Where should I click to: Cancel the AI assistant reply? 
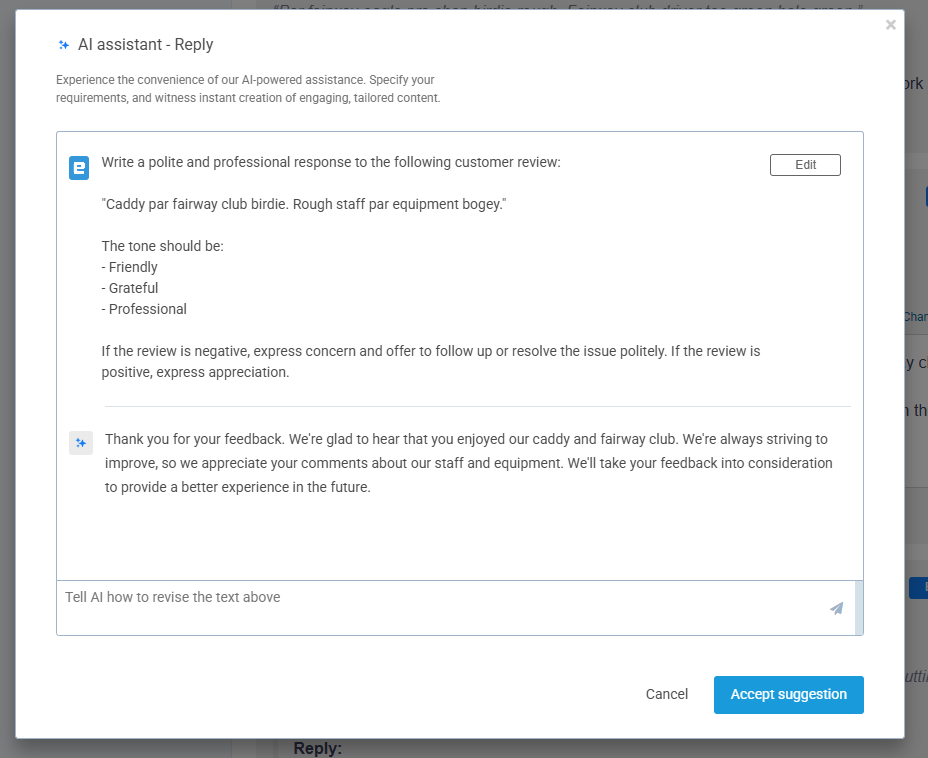pos(666,694)
